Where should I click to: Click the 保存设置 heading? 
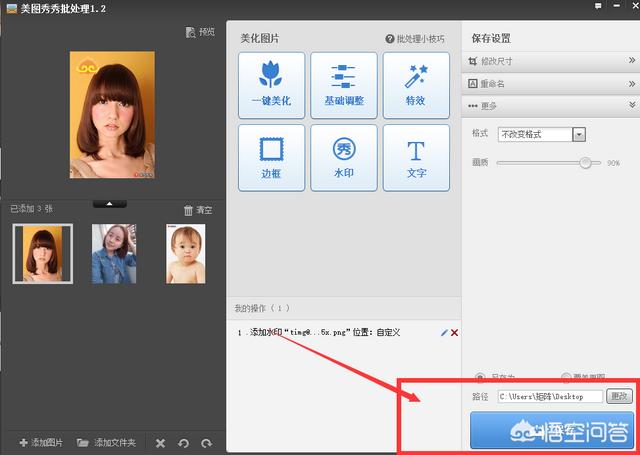point(491,38)
